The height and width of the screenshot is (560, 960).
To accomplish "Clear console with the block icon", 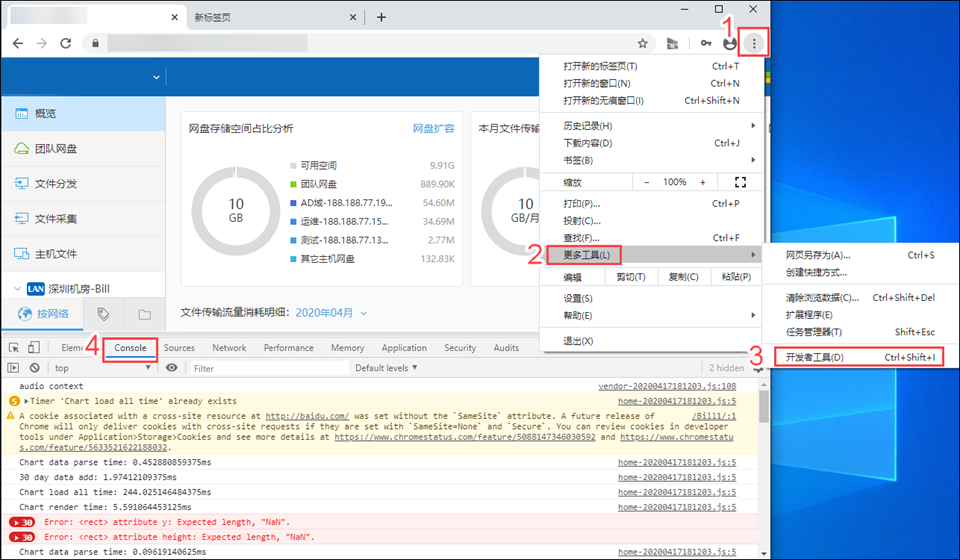I will [35, 368].
